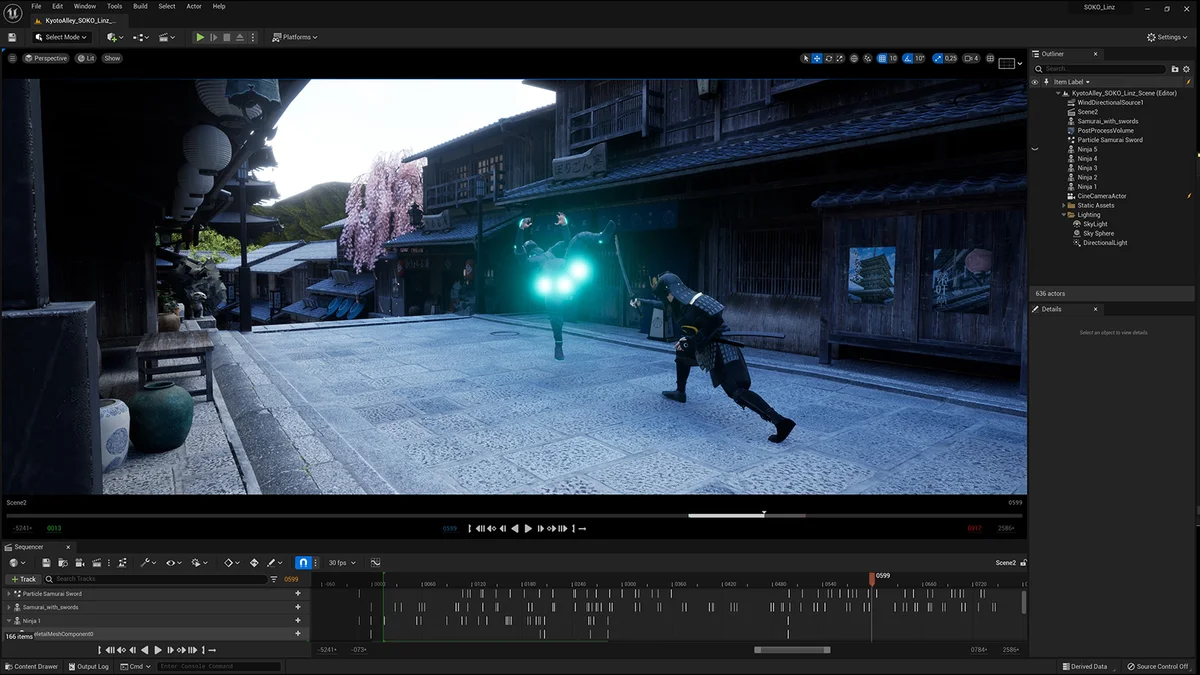Open the Build menu
1200x675 pixels.
[x=140, y=6]
